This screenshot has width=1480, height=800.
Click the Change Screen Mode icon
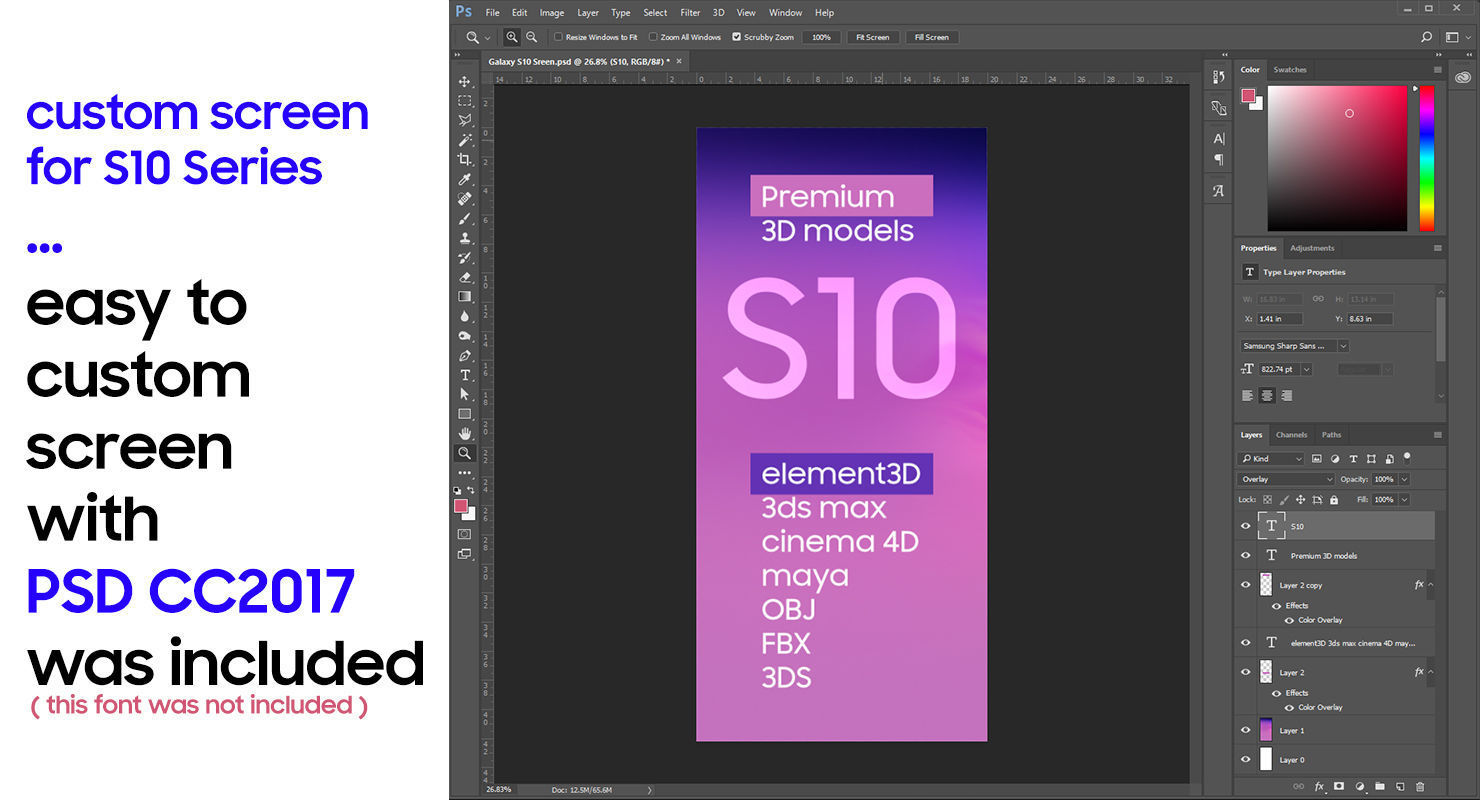[x=464, y=554]
